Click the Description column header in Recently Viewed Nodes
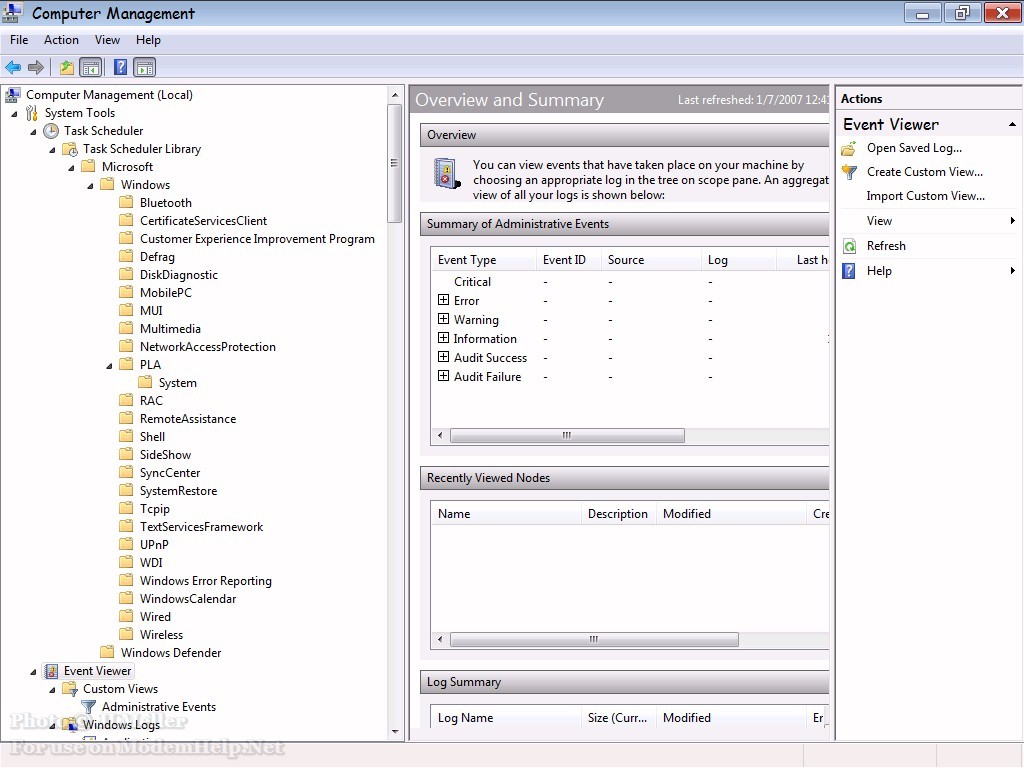Viewport: 1024px width, 768px height. 618,514
